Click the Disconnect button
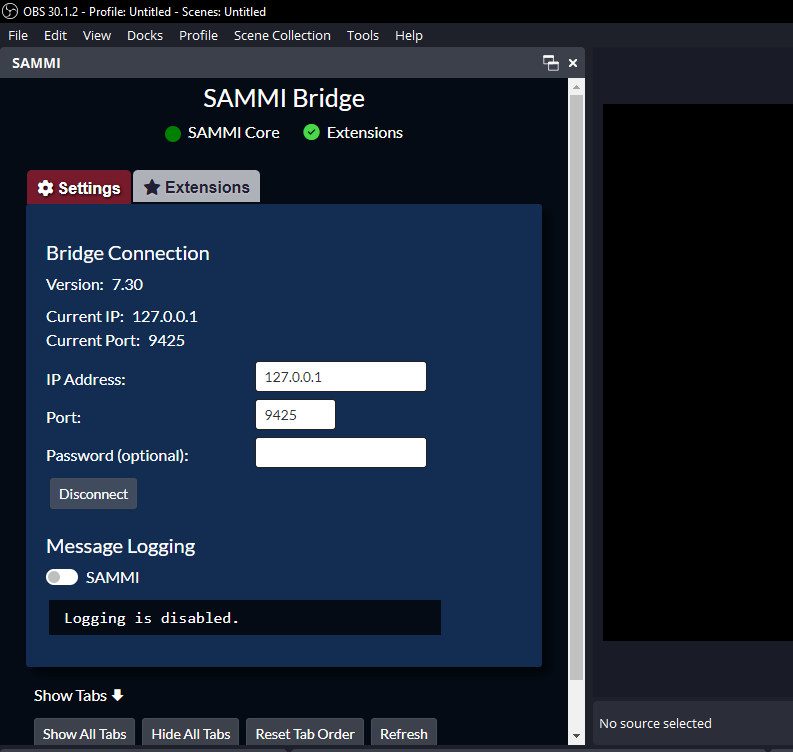Viewport: 793px width, 752px height. [x=94, y=494]
